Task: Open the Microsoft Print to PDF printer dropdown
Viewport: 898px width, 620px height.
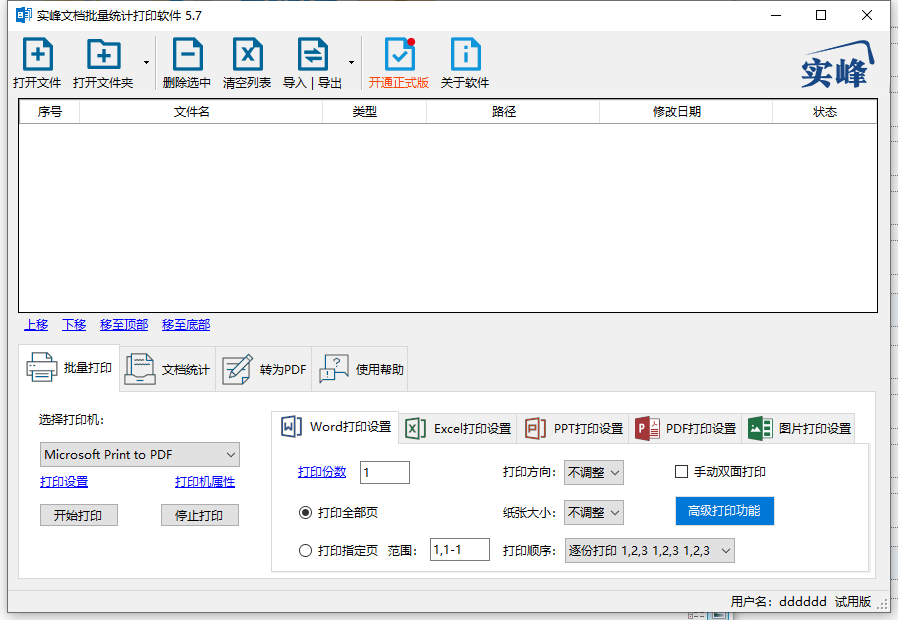Action: 140,455
